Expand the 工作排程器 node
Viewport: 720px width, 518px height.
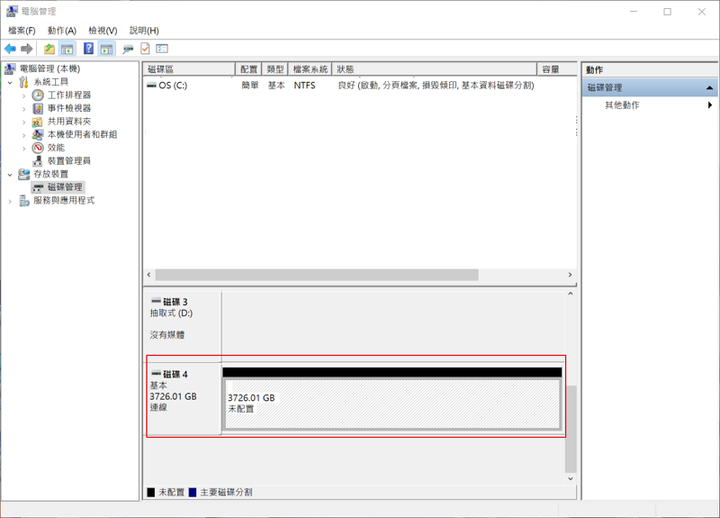24,96
